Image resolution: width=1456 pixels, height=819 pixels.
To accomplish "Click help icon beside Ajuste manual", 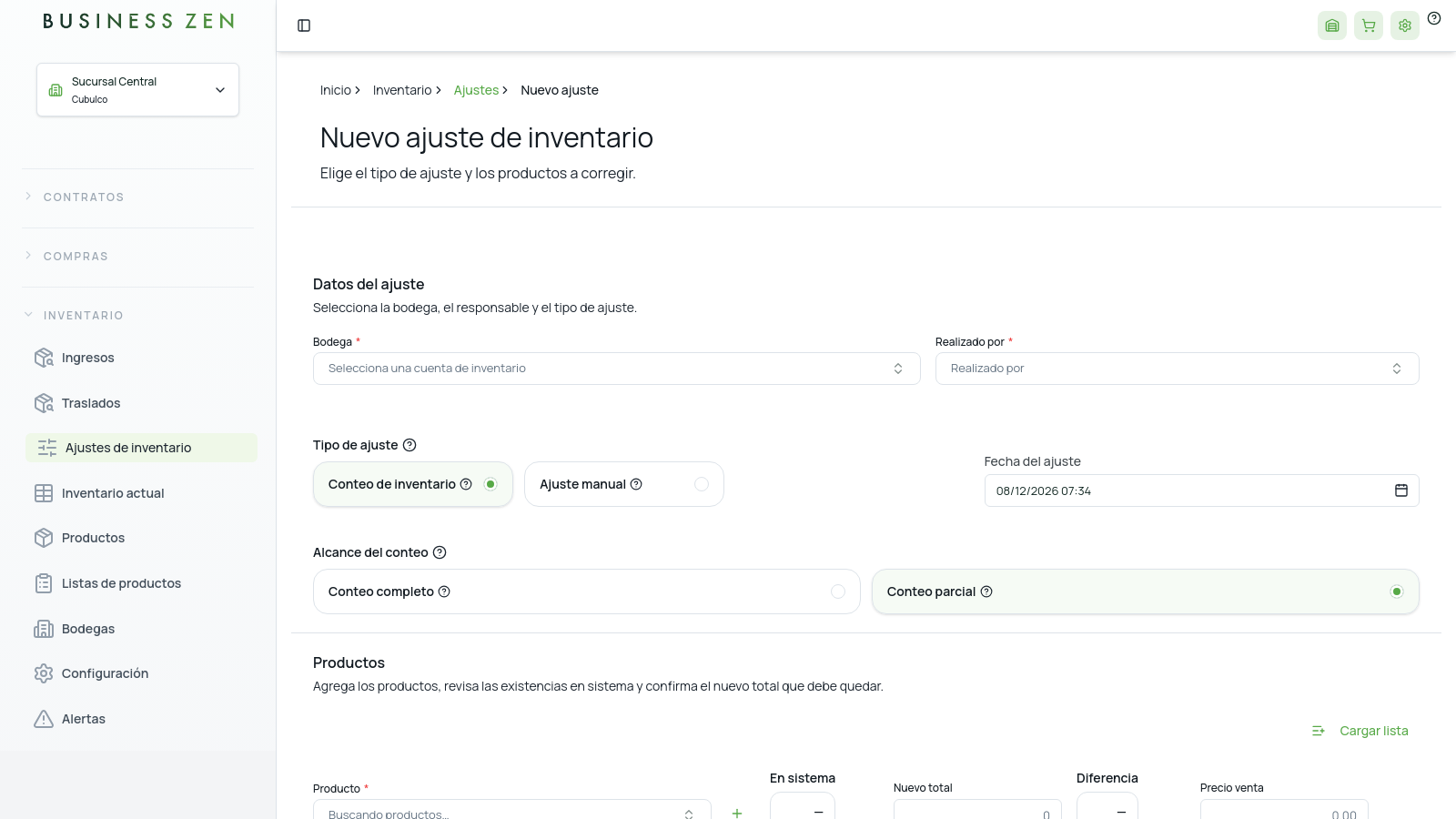I will click(x=636, y=484).
